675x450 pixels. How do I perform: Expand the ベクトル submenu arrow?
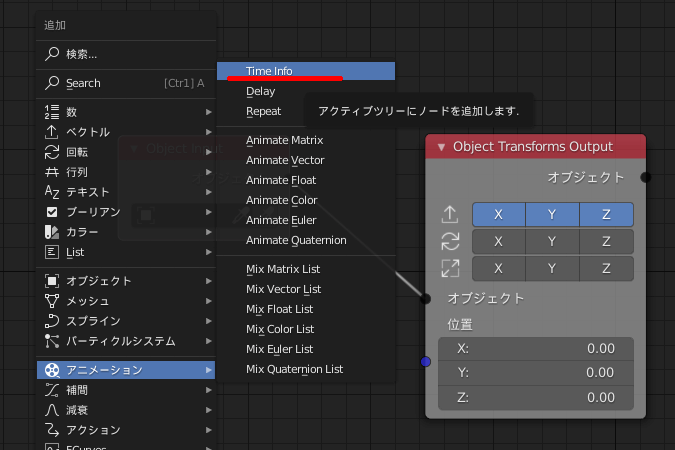[209, 132]
